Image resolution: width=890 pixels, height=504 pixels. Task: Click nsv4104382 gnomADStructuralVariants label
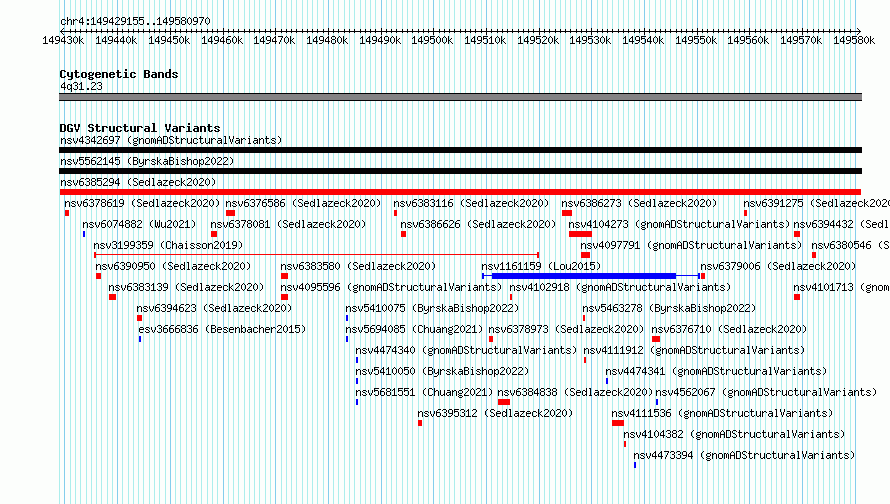tap(734, 434)
